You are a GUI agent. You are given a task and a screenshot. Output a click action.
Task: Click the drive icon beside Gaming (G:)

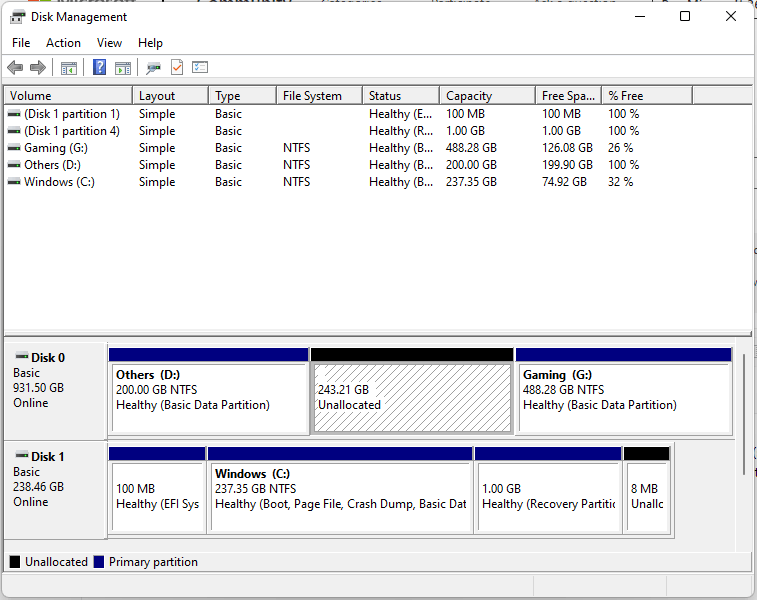(14, 148)
